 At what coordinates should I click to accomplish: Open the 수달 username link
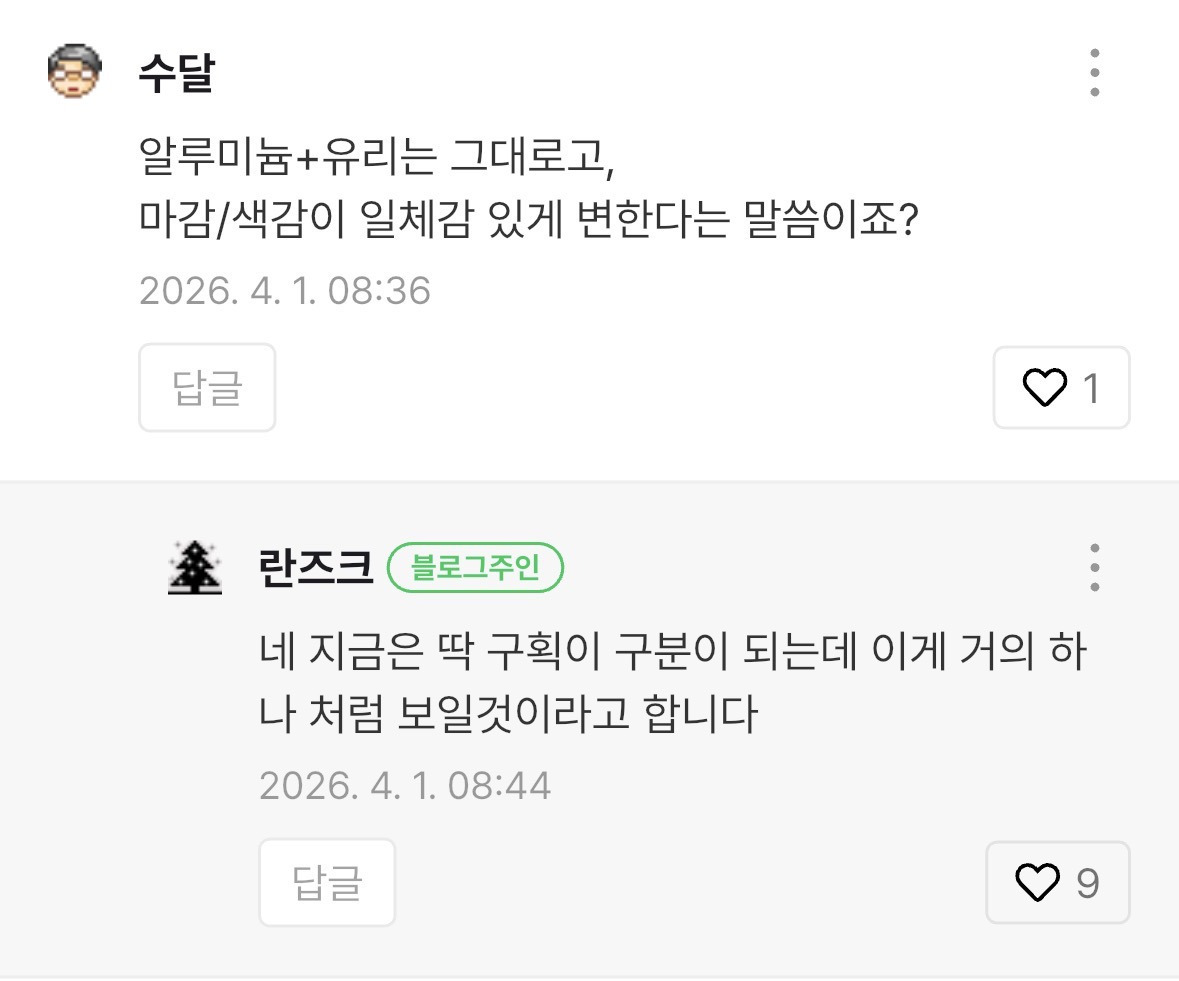point(176,73)
